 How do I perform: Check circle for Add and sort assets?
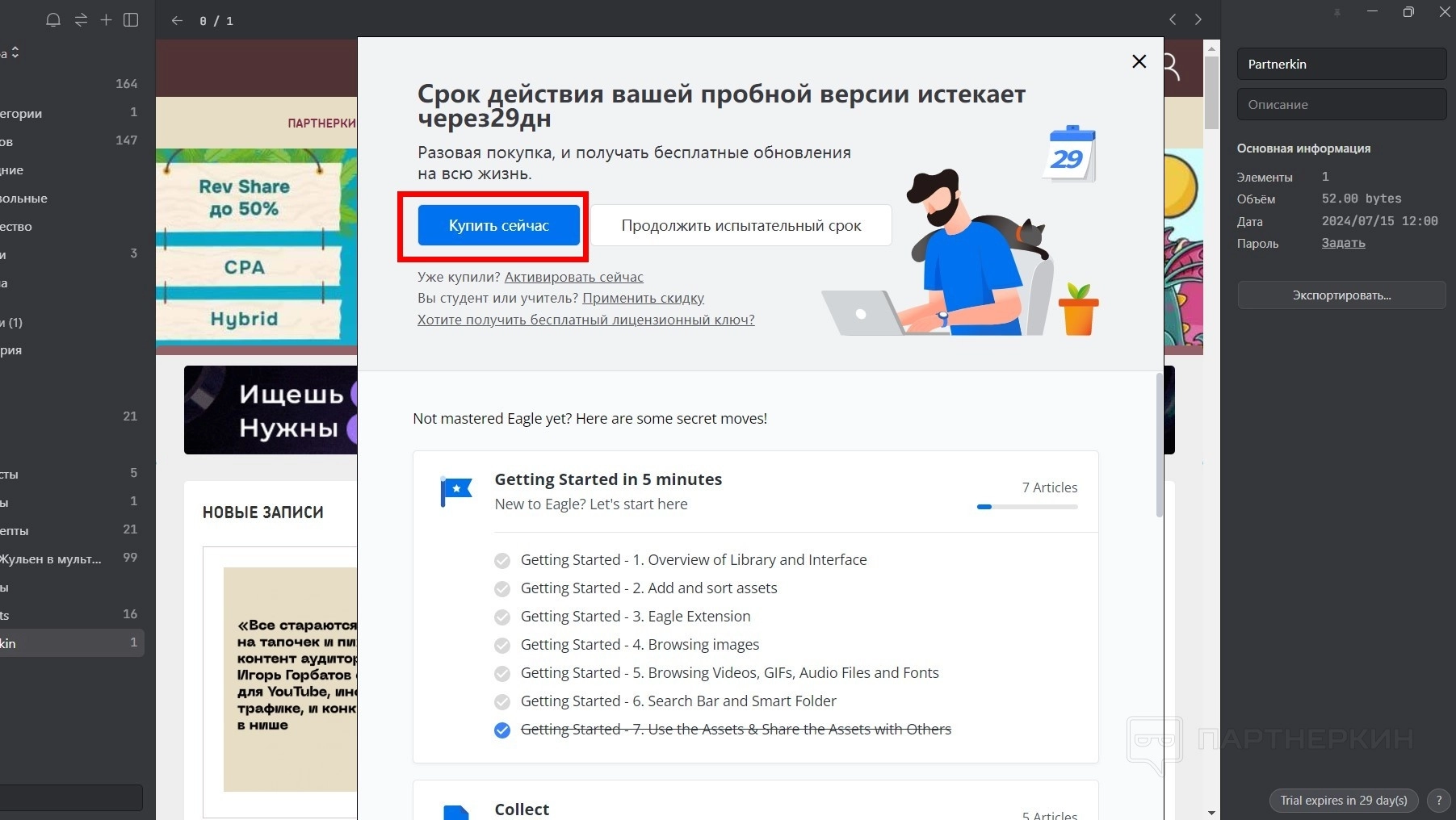(x=502, y=589)
